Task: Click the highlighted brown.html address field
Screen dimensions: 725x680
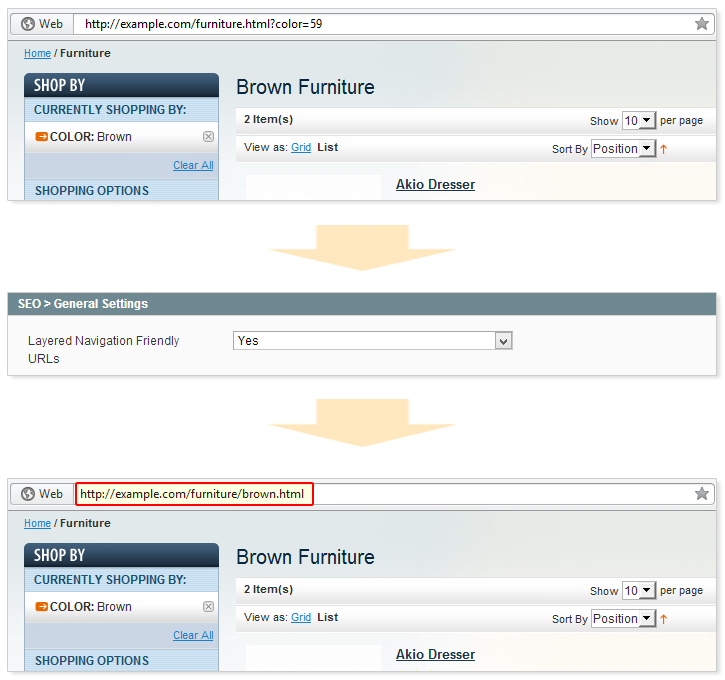Action: click(194, 494)
